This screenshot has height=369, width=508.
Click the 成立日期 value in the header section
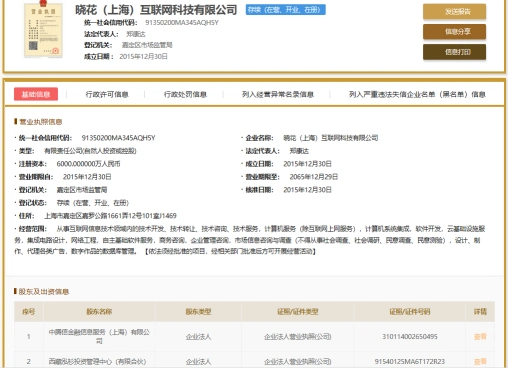tap(143, 57)
